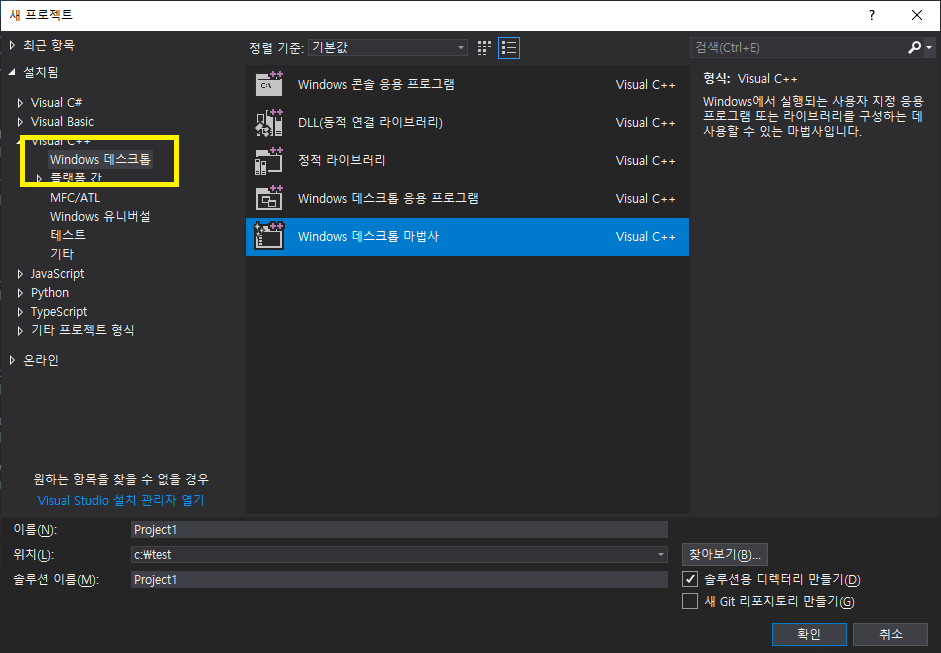Expand the Visual Basic node
Screen dimensions: 941x653
[20, 122]
